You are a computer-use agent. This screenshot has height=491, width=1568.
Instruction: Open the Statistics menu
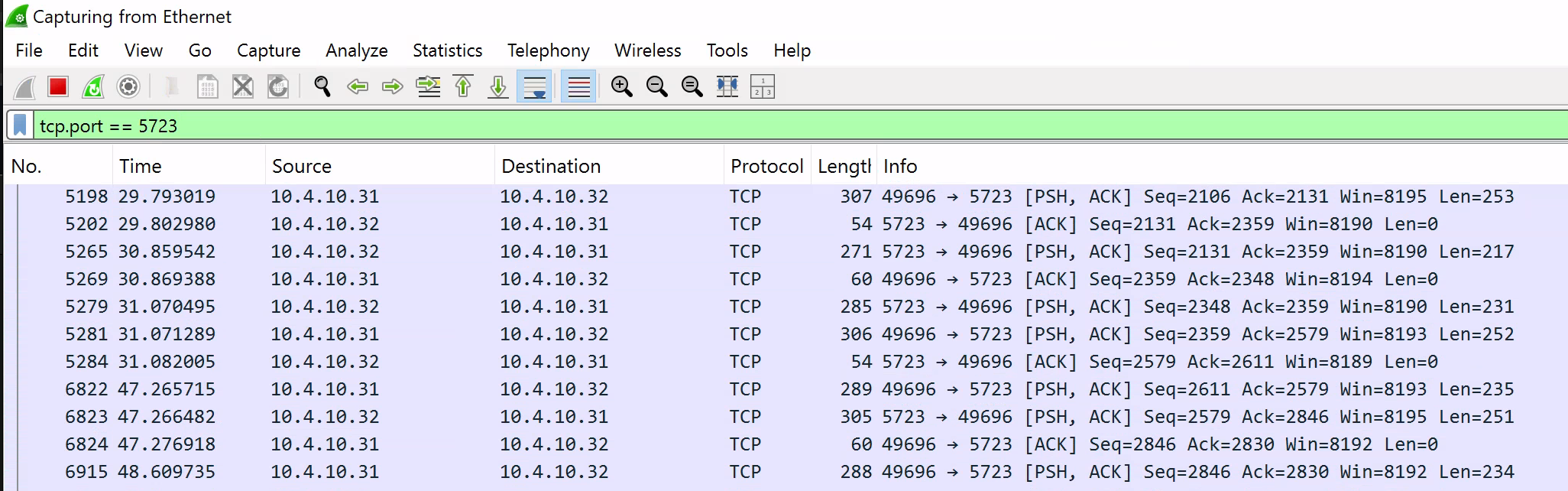pyautogui.click(x=447, y=50)
